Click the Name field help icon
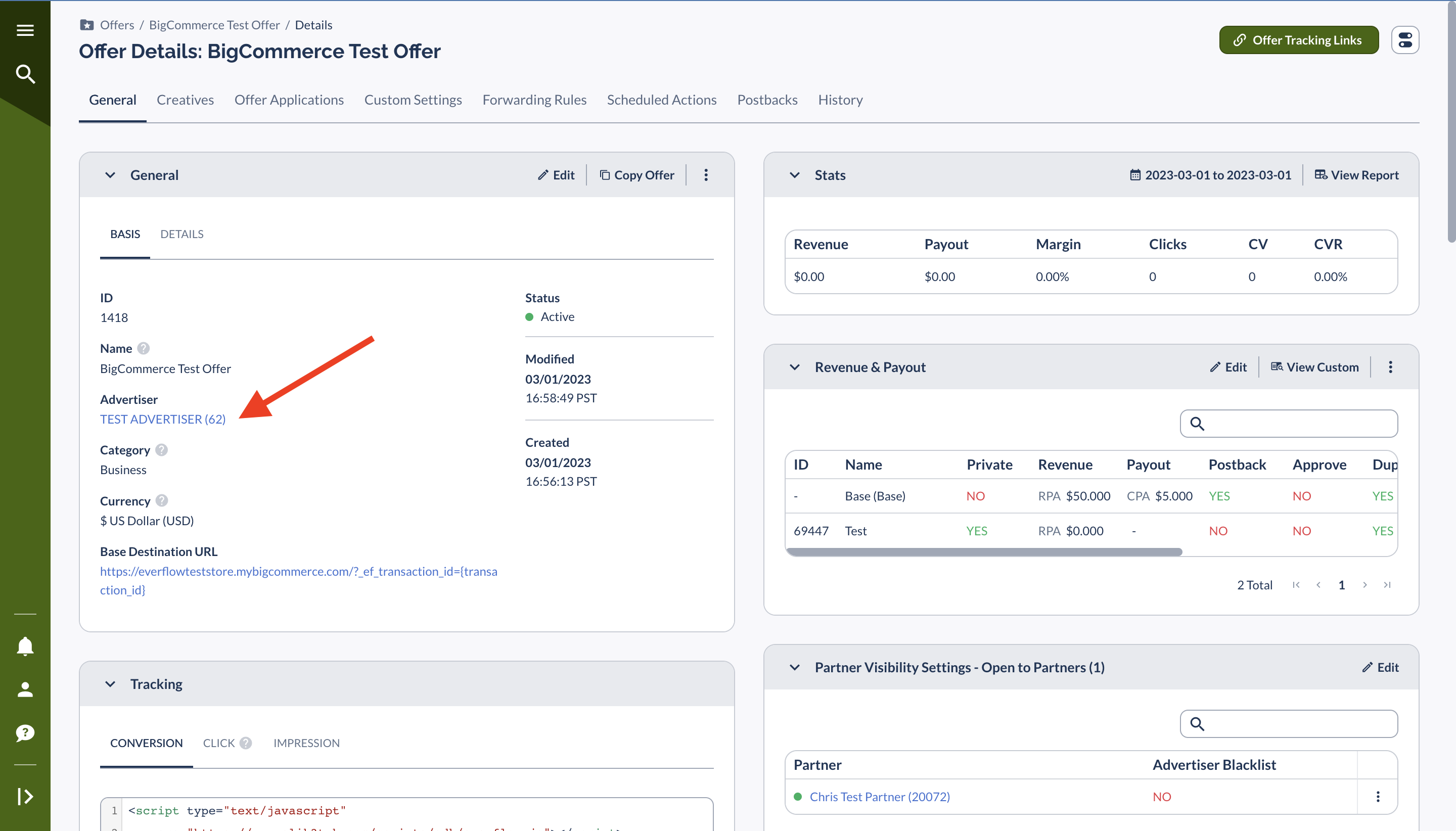1456x831 pixels. coord(143,348)
